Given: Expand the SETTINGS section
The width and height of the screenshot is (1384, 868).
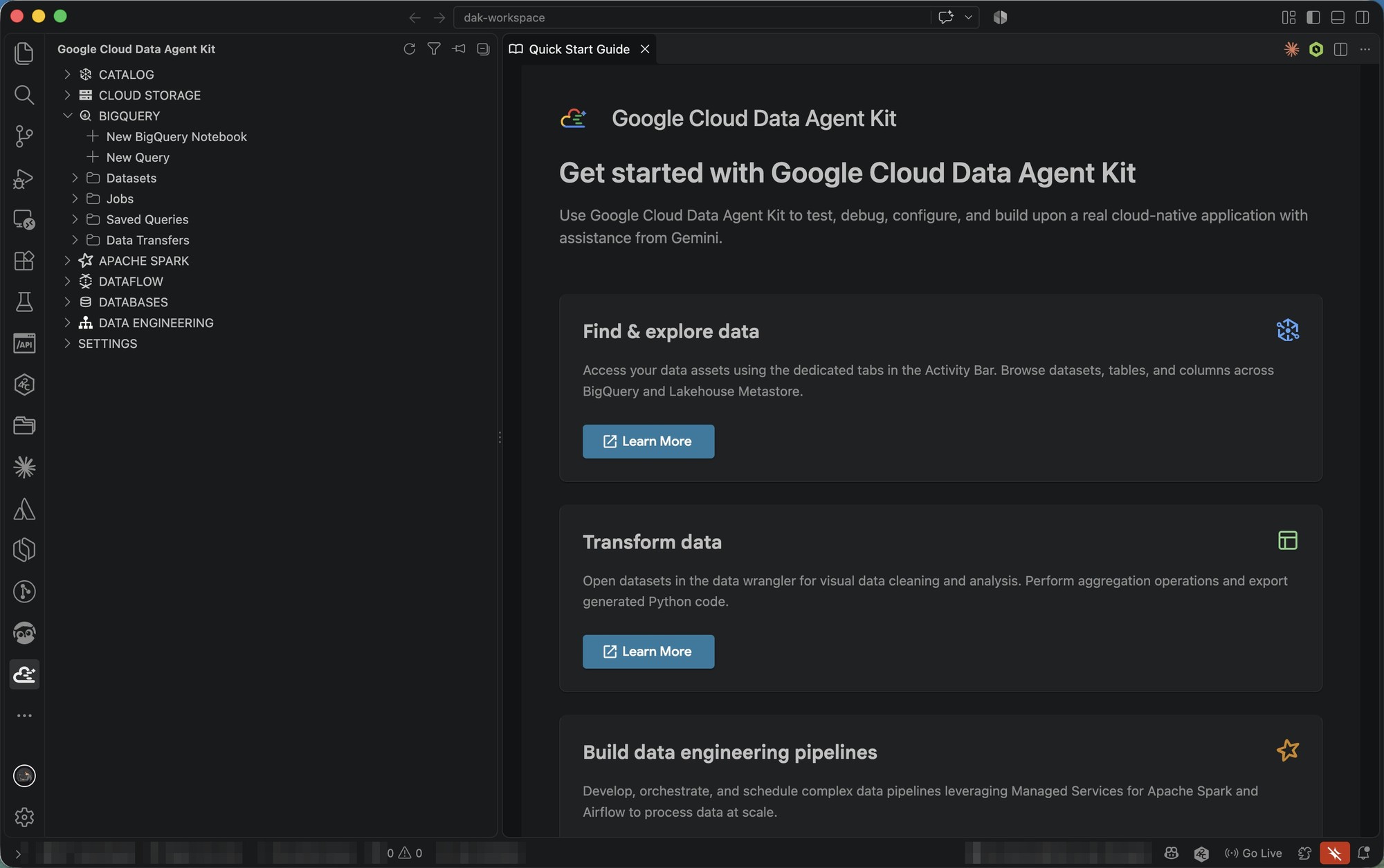Looking at the screenshot, I should (67, 344).
